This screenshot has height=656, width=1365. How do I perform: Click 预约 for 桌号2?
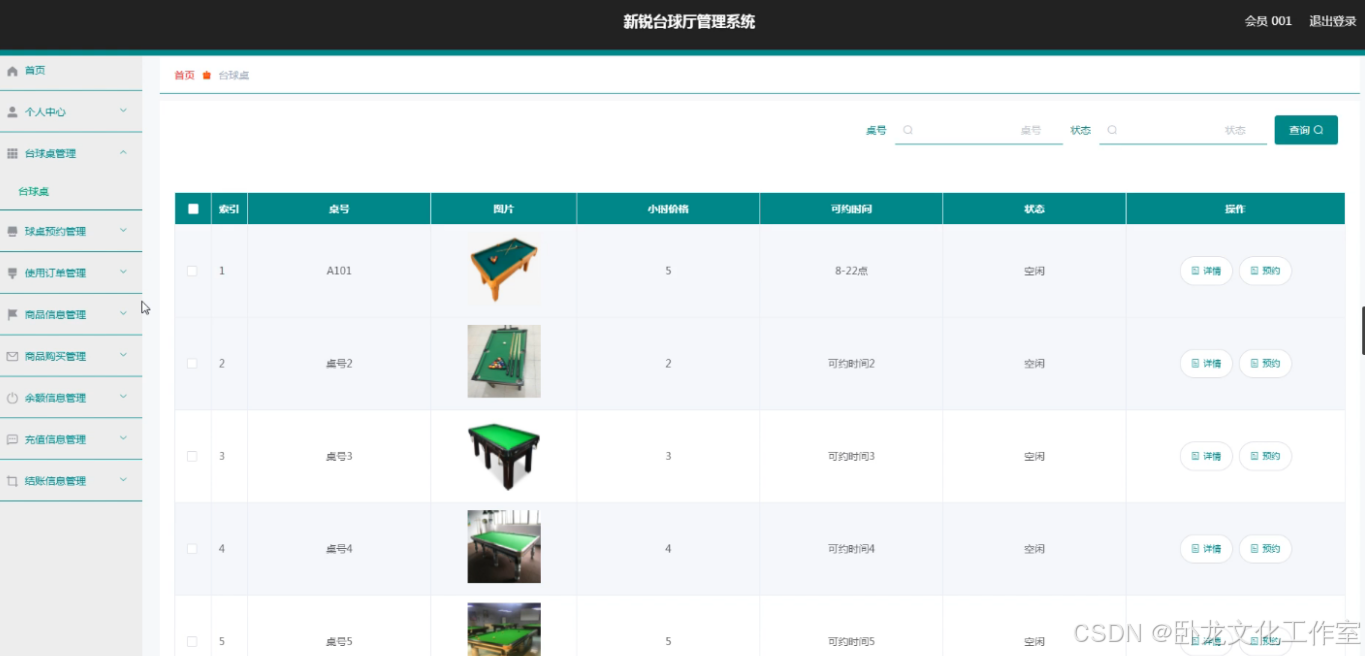pos(1265,364)
